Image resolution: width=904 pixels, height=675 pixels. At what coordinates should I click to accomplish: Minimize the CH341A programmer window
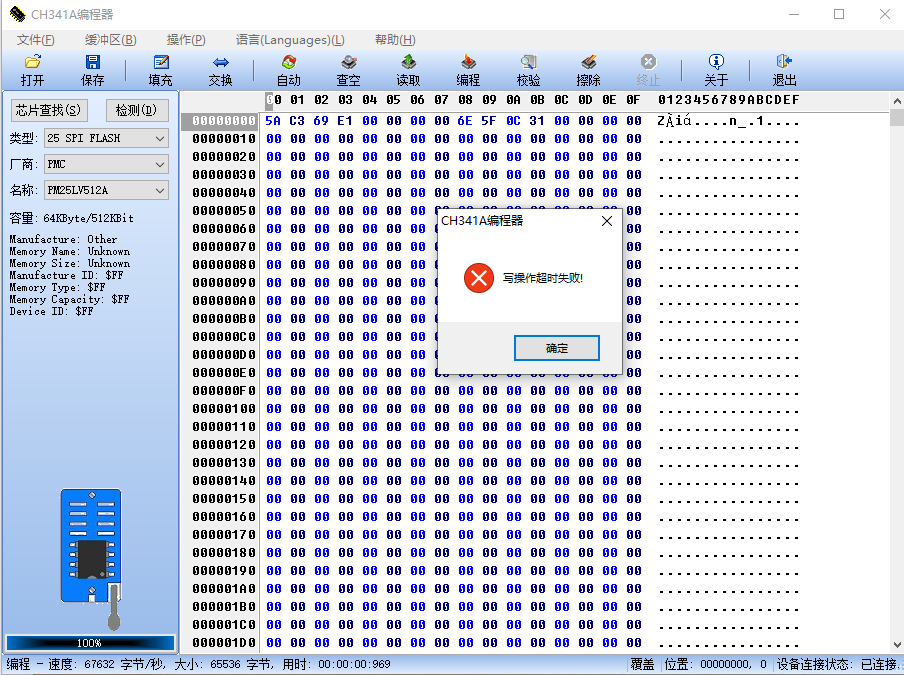[x=794, y=14]
